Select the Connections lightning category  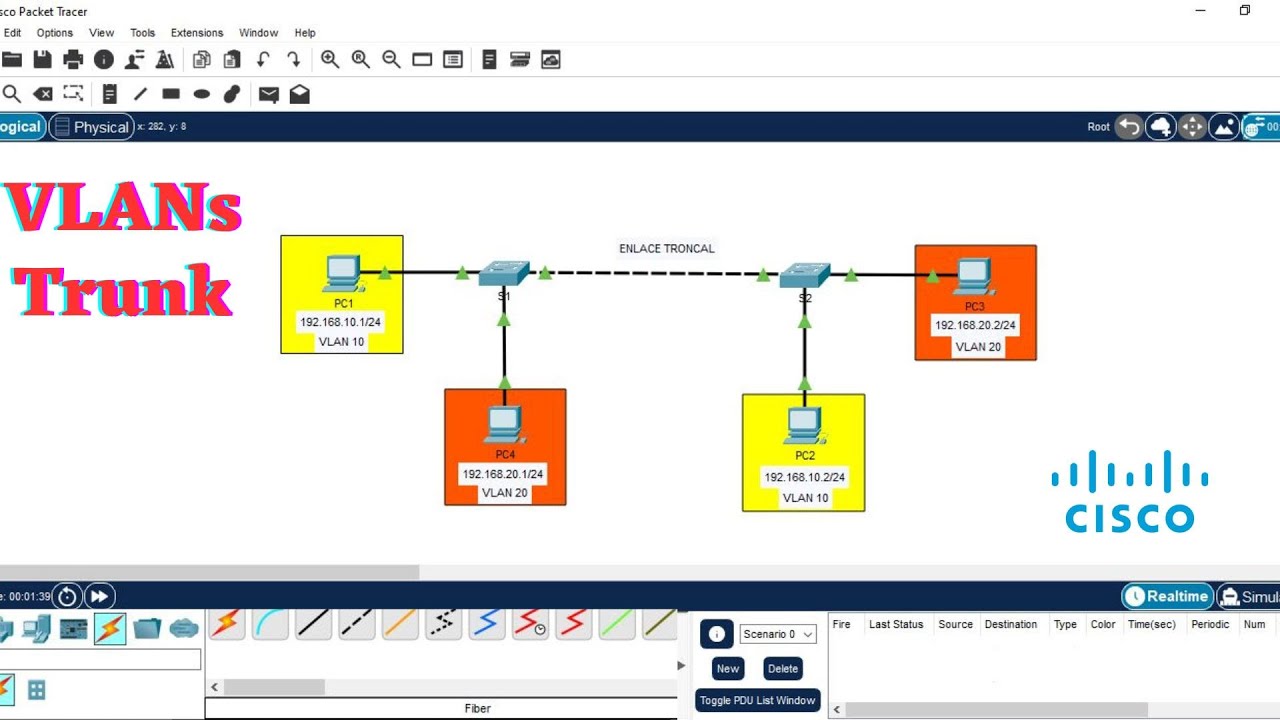click(x=110, y=629)
